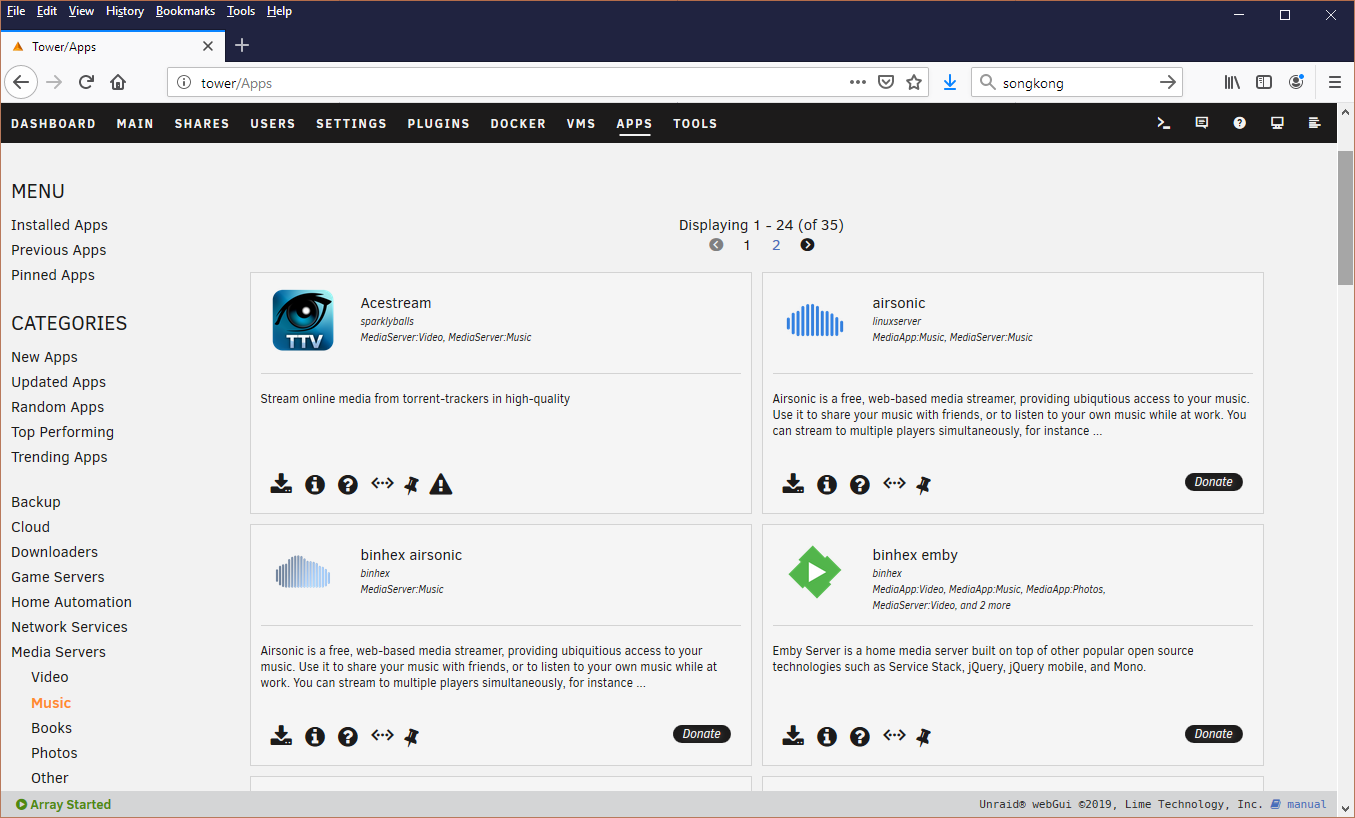
Task: Open the Firefox library icon
Action: click(x=1232, y=83)
